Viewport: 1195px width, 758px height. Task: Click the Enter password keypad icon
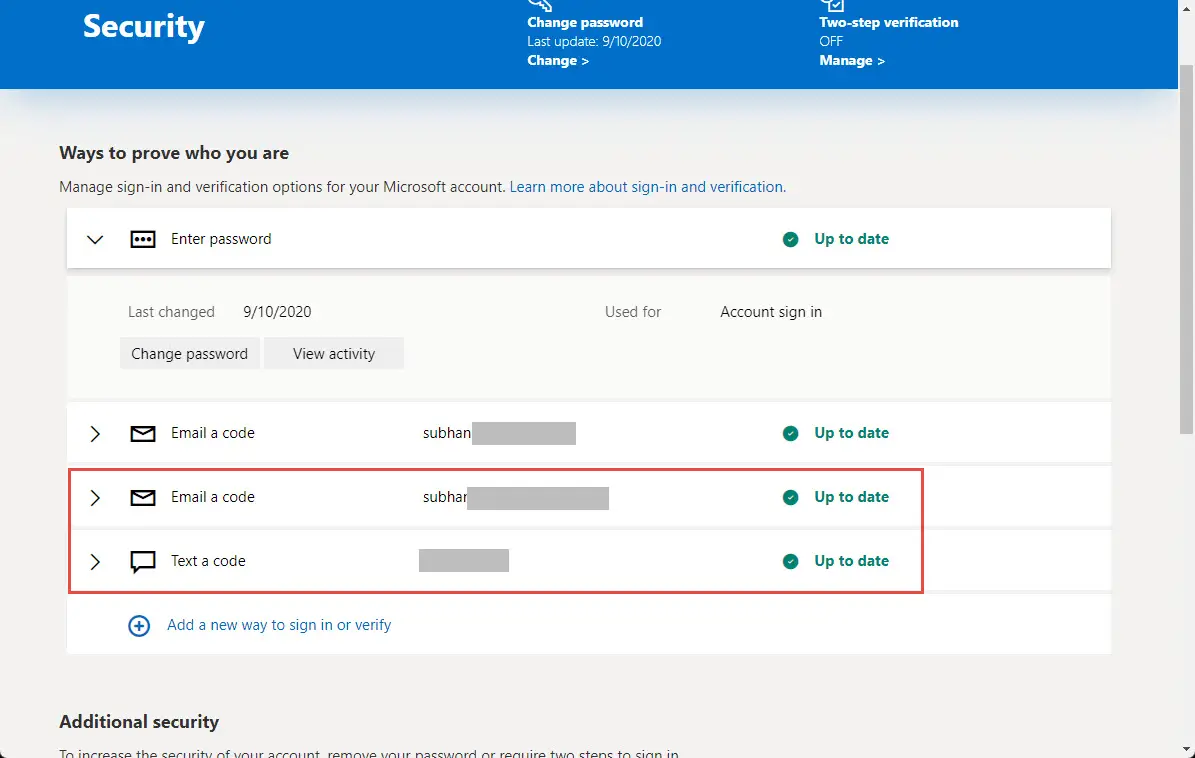143,239
